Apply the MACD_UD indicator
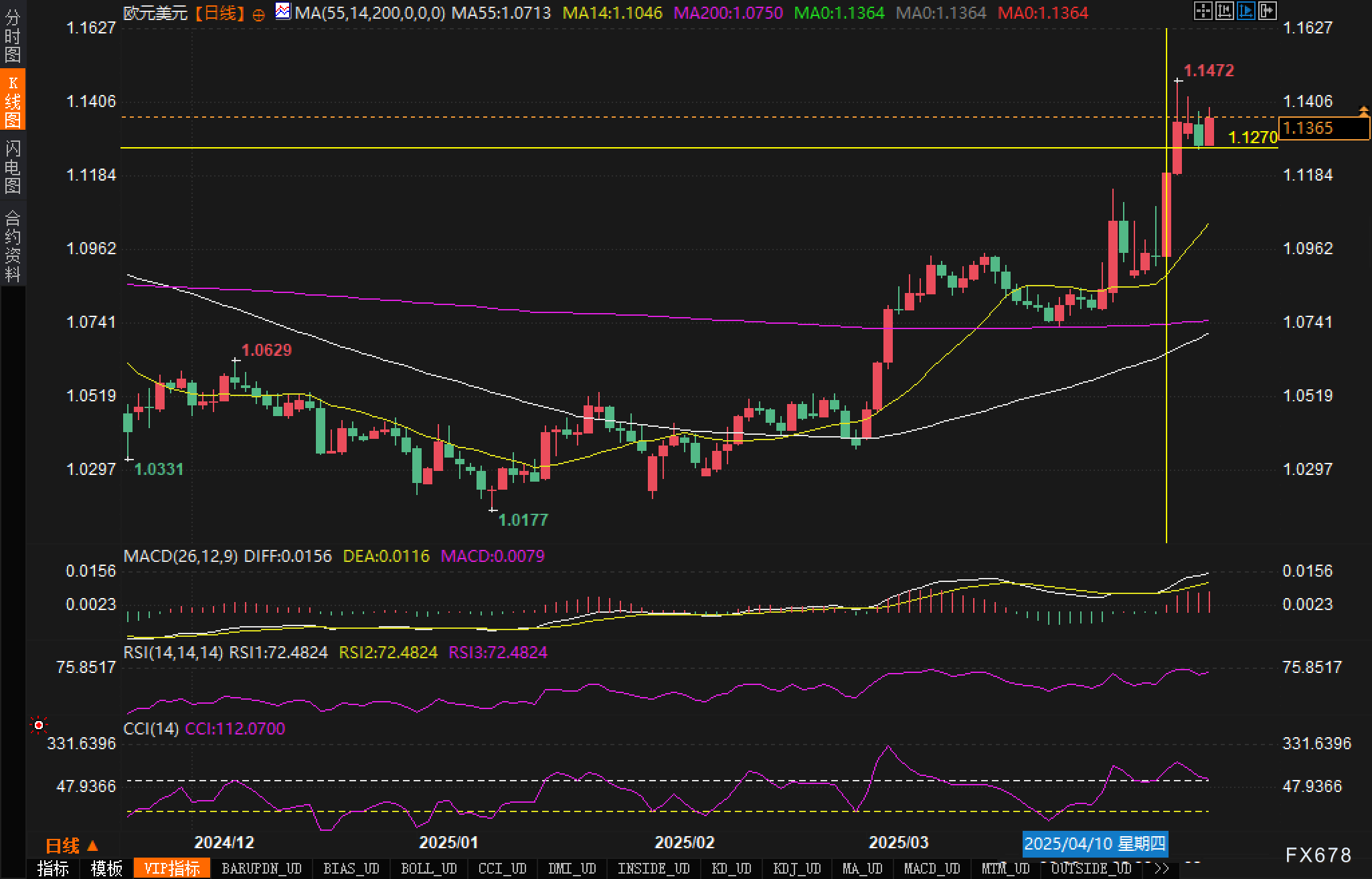Image resolution: width=1372 pixels, height=879 pixels. 932,869
